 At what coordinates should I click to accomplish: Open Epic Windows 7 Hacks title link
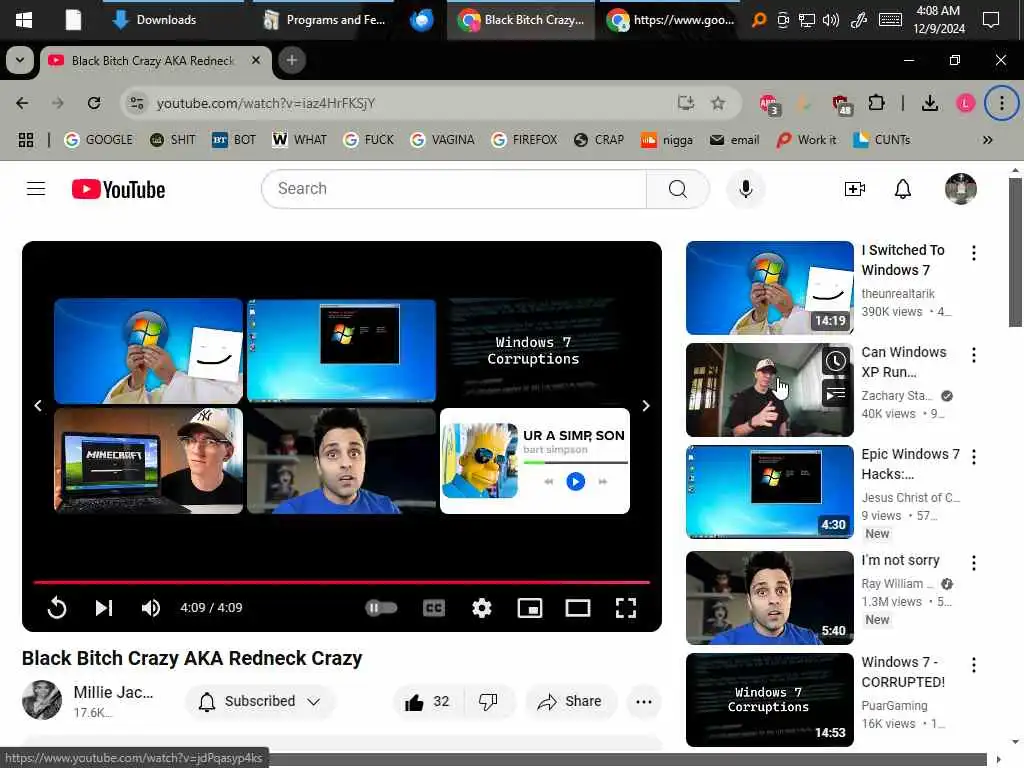pos(910,464)
